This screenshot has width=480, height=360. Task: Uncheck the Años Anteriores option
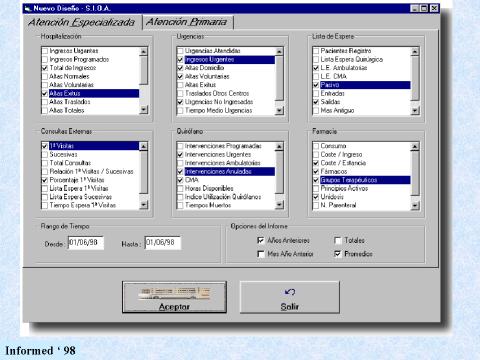point(261,240)
